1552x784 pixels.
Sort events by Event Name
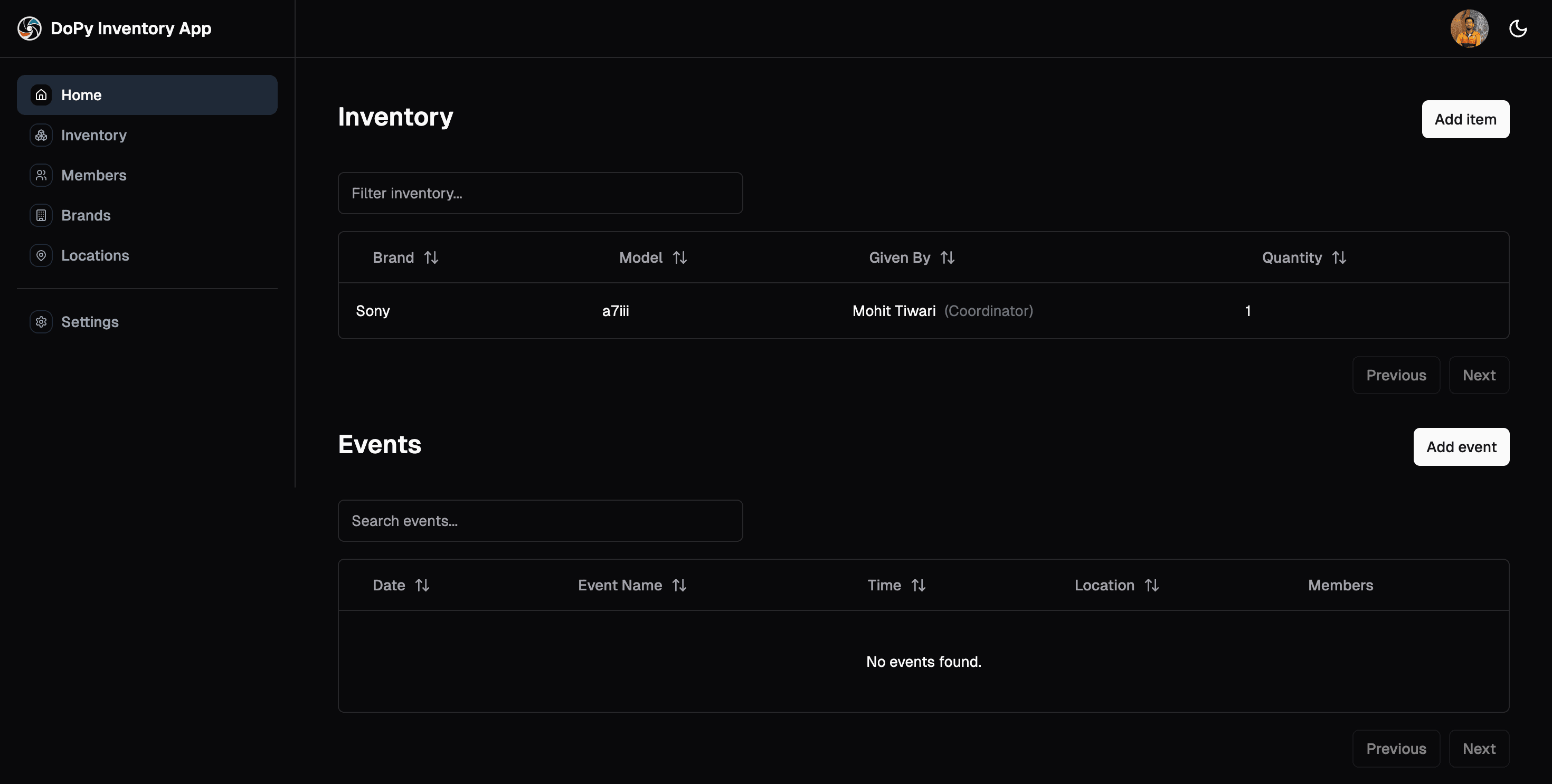tap(680, 585)
